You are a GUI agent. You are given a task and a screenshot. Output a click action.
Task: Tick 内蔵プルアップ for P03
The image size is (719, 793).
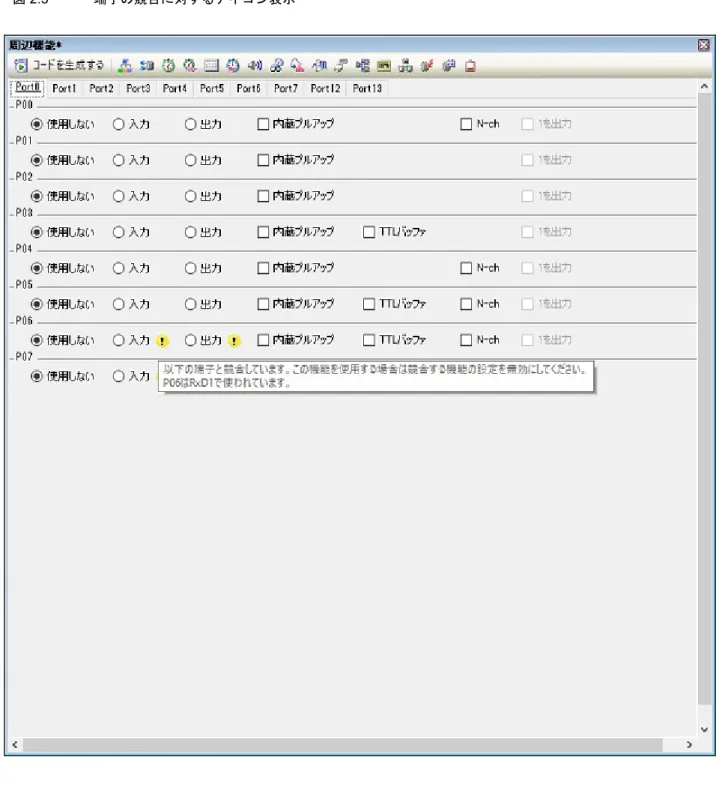coord(296,232)
